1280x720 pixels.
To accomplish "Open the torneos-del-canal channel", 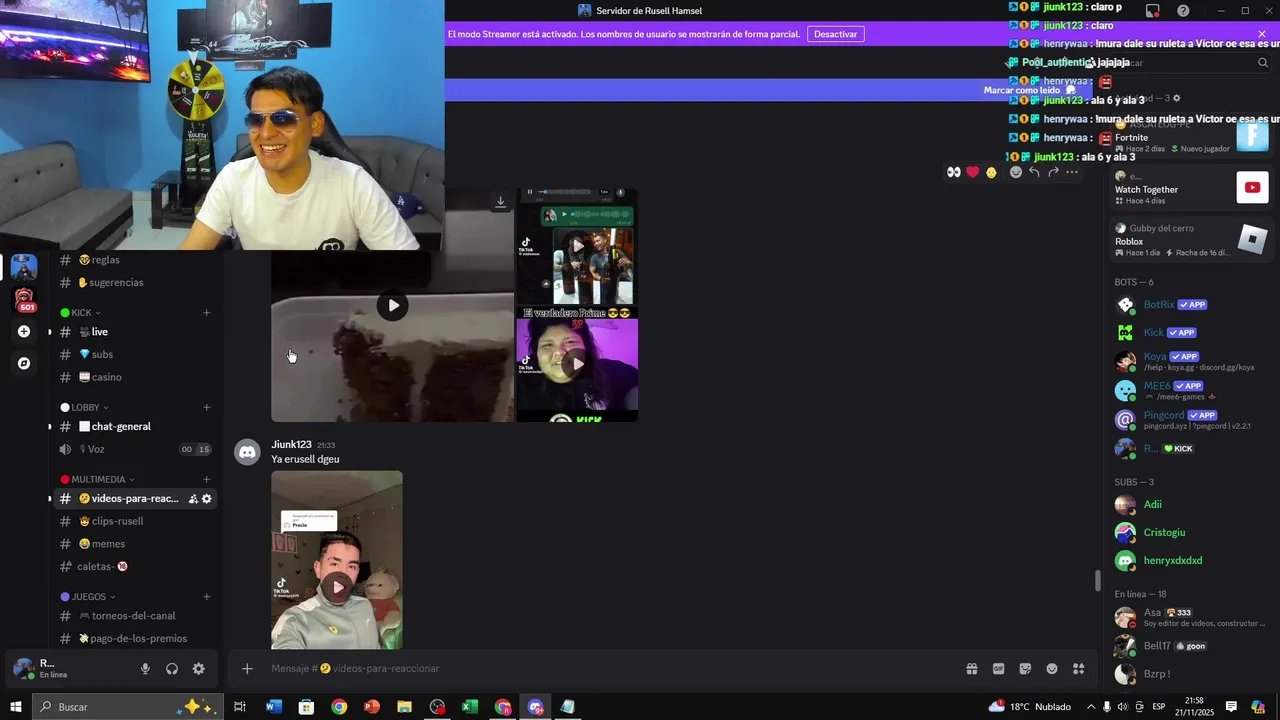I will (134, 616).
